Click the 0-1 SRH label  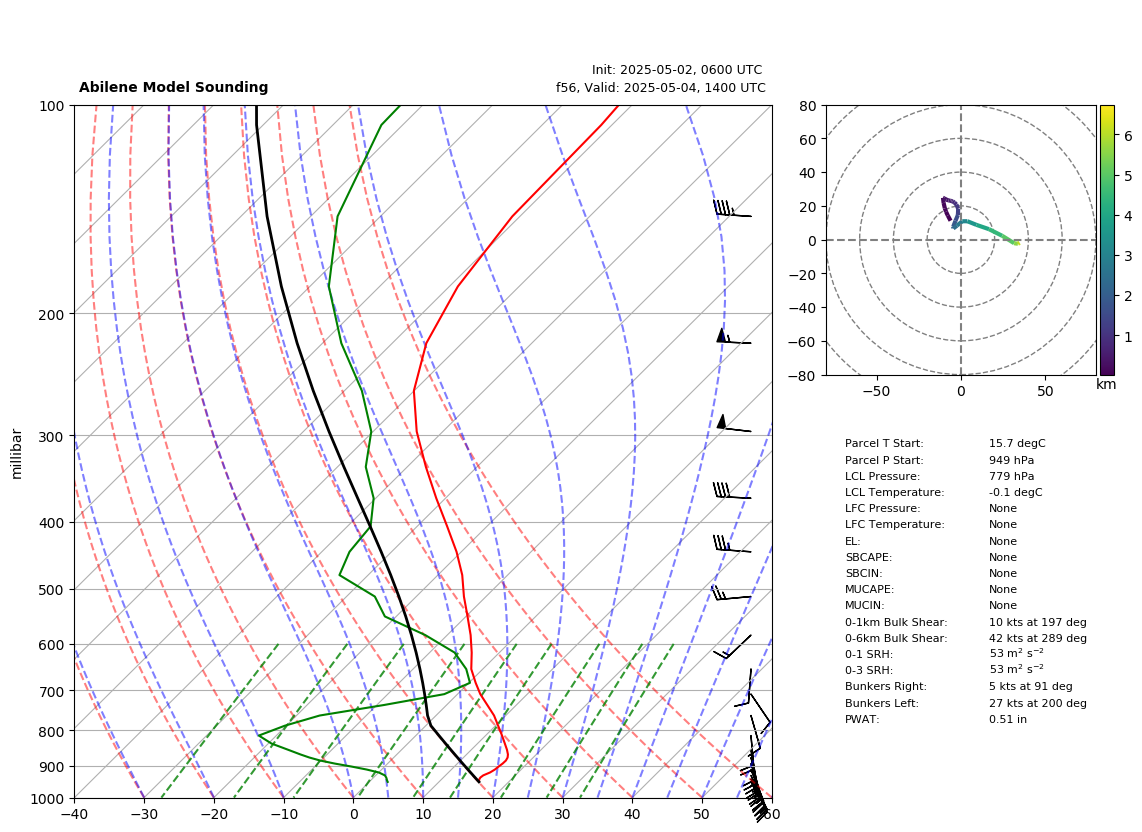[869, 654]
